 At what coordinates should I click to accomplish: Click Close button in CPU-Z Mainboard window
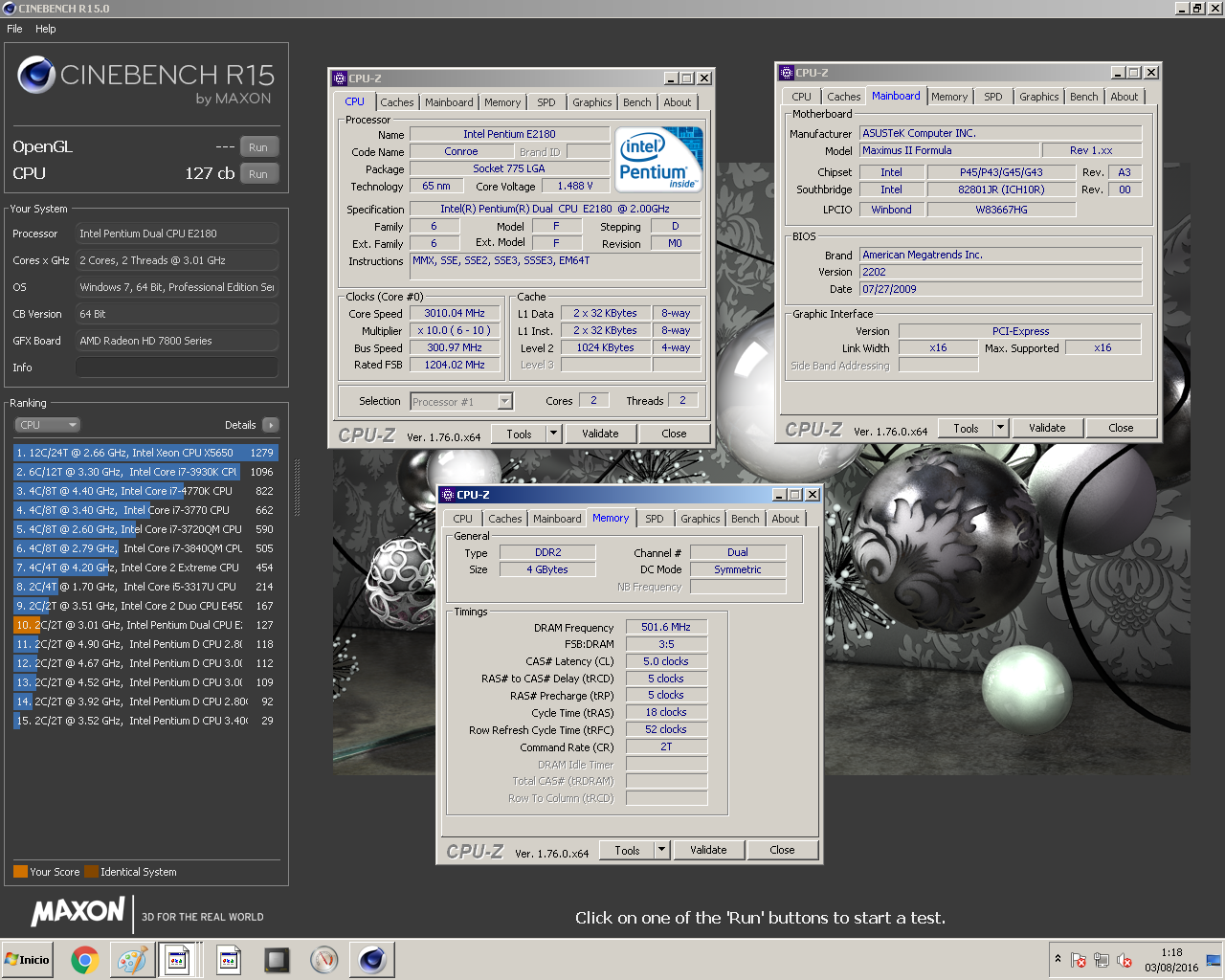pos(1121,428)
